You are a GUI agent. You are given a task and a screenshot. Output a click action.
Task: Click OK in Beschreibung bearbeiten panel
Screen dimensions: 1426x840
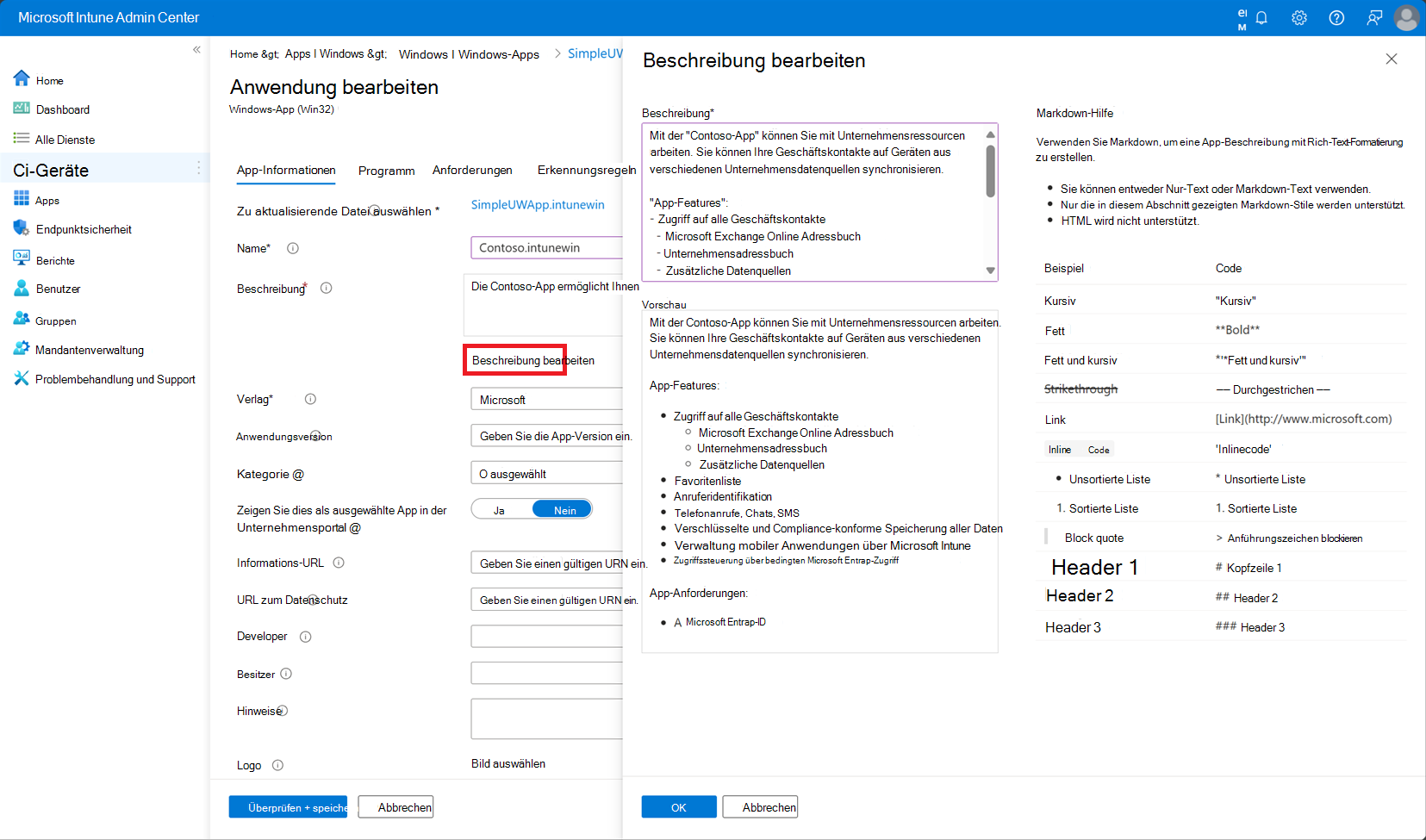(679, 807)
